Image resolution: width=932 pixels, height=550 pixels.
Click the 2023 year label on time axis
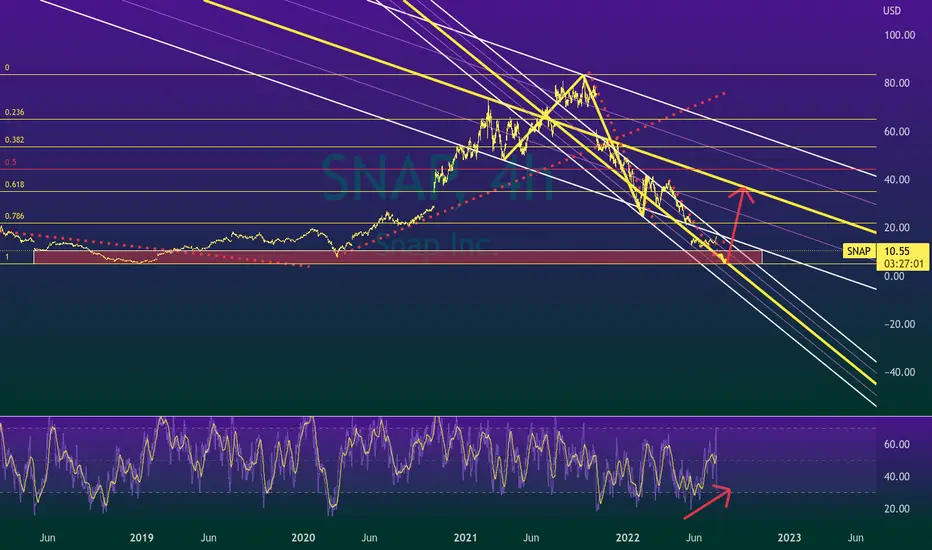[789, 538]
